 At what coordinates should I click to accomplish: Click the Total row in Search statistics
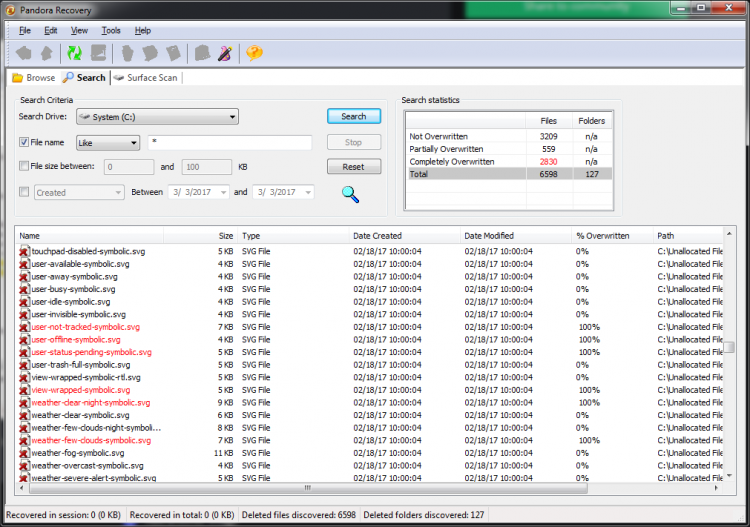(509, 174)
